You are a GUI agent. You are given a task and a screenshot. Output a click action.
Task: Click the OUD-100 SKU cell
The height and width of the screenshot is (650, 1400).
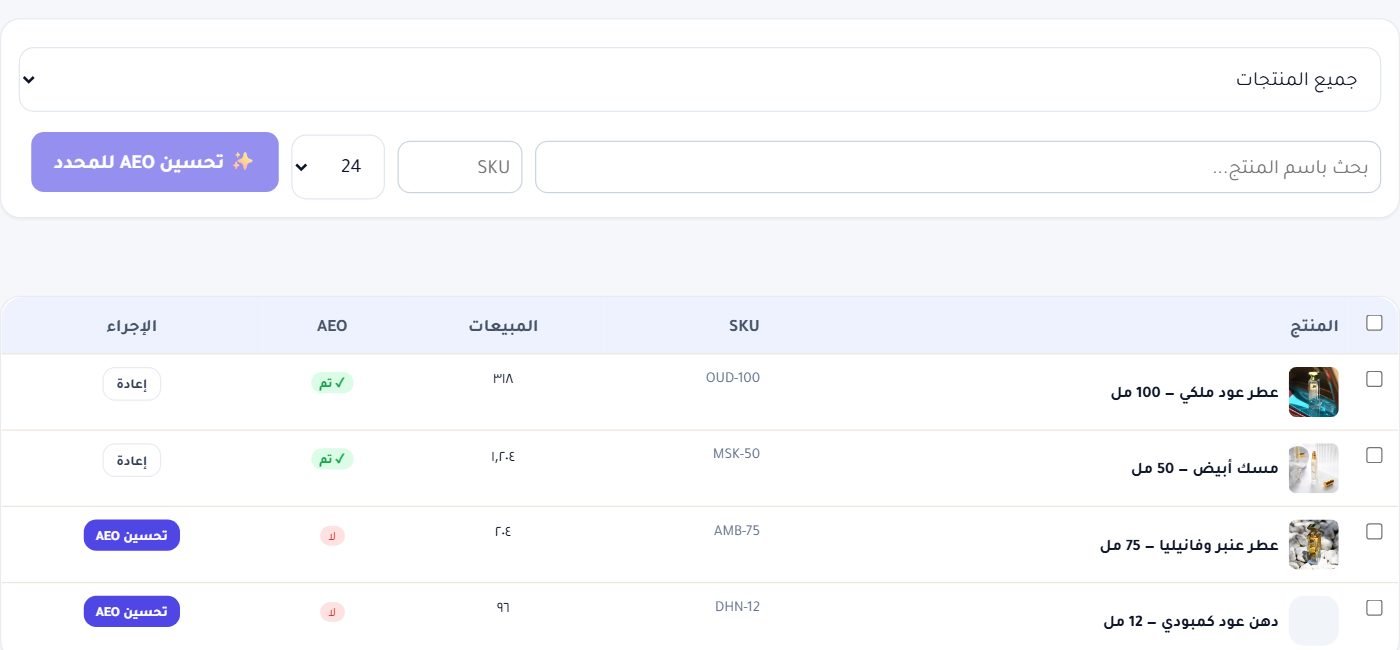(733, 378)
